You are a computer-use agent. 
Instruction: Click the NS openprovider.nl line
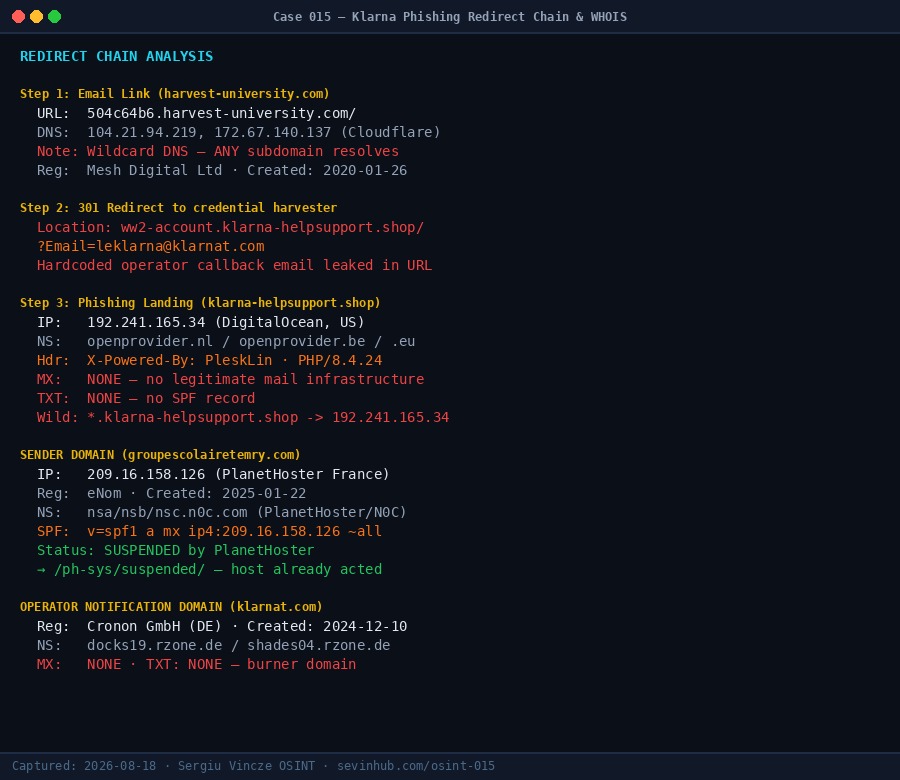pos(226,341)
